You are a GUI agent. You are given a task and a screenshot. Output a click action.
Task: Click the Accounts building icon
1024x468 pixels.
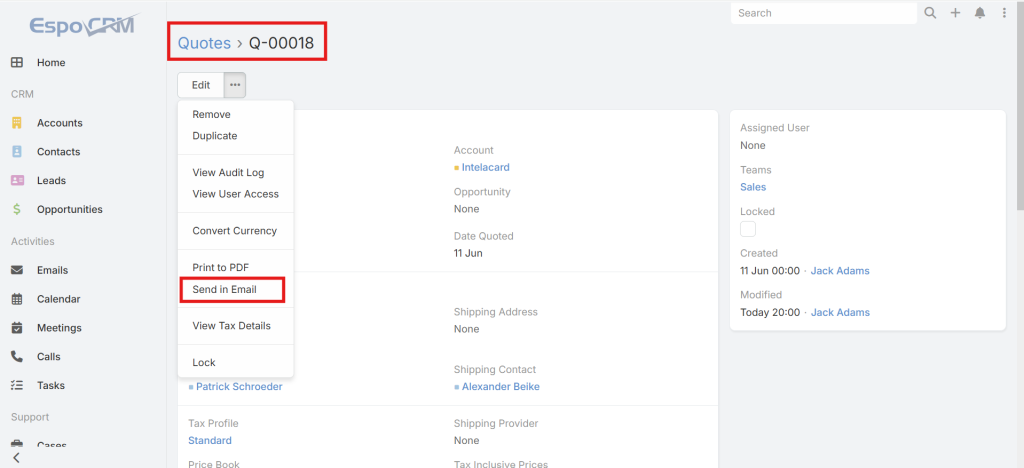(17, 123)
